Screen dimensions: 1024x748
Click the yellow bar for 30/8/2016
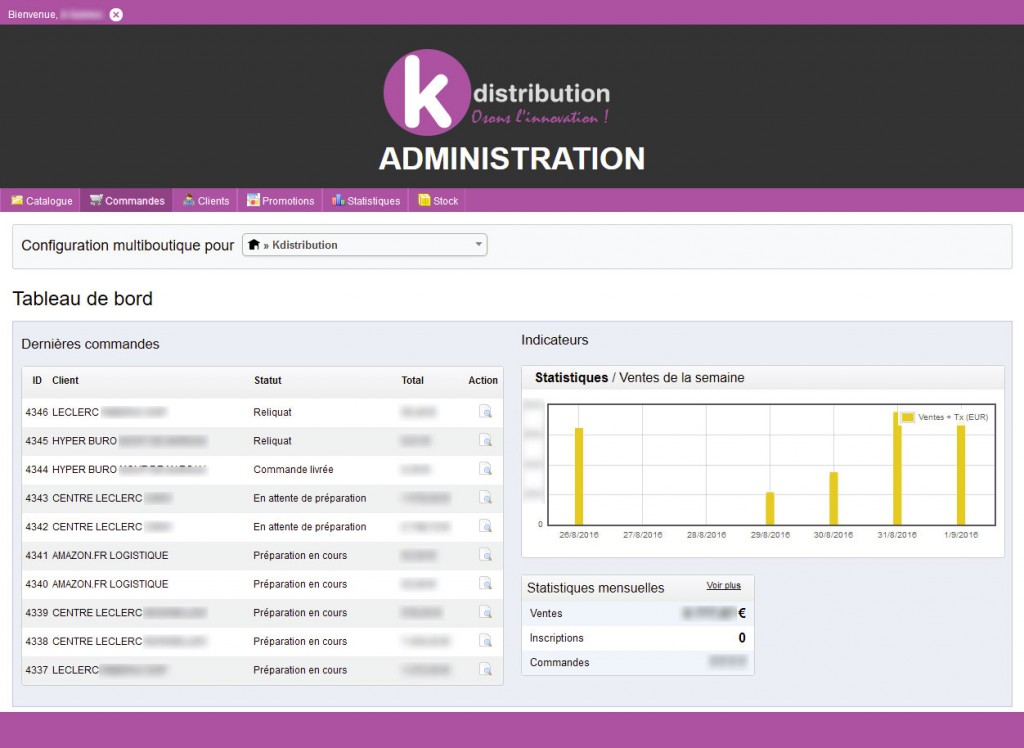[833, 498]
